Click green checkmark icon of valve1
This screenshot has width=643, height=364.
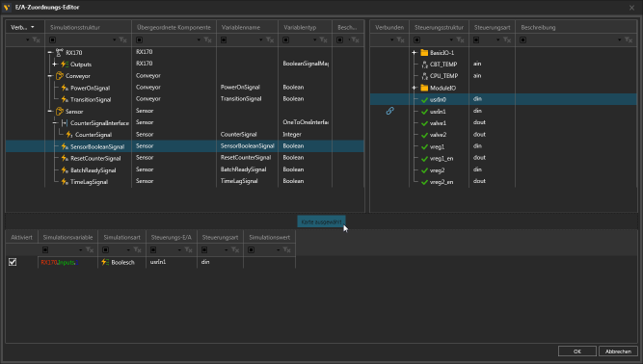point(424,123)
